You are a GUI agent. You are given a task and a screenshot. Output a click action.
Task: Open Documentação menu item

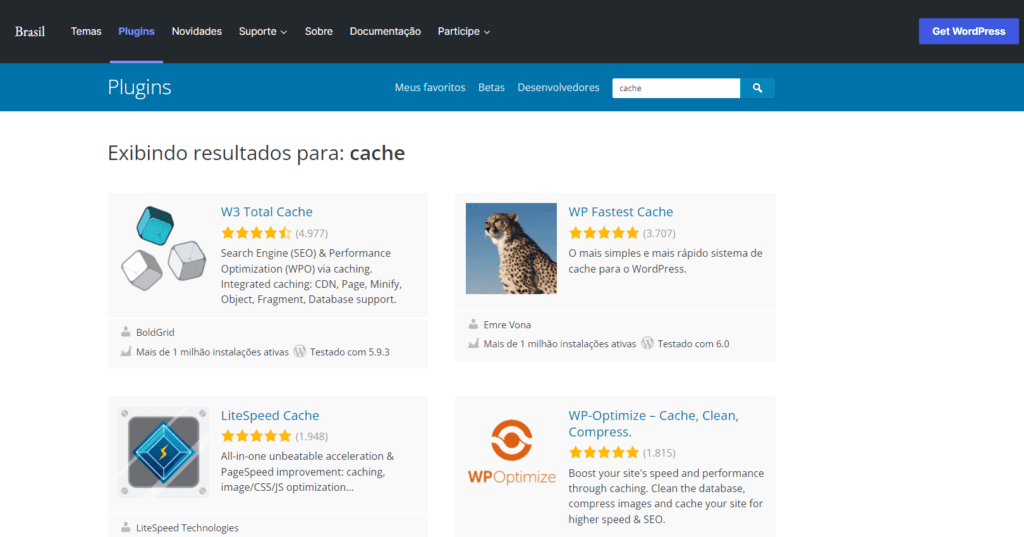(385, 31)
